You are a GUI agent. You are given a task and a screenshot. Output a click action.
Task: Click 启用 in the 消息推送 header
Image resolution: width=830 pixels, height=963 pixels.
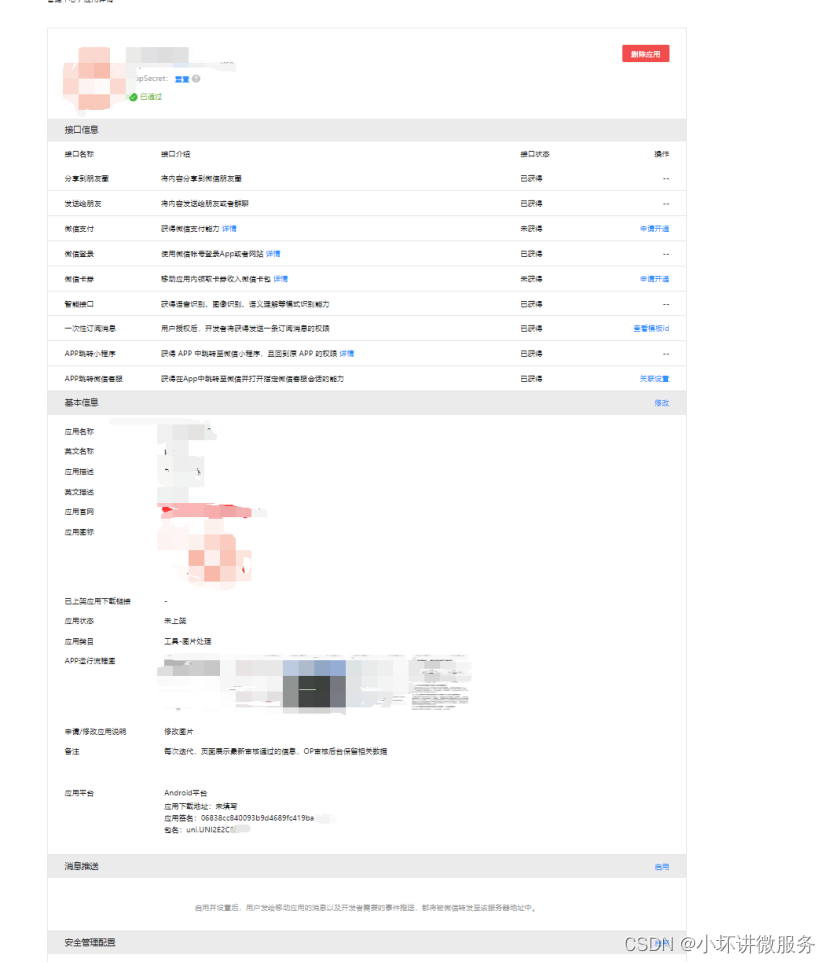pyautogui.click(x=662, y=867)
